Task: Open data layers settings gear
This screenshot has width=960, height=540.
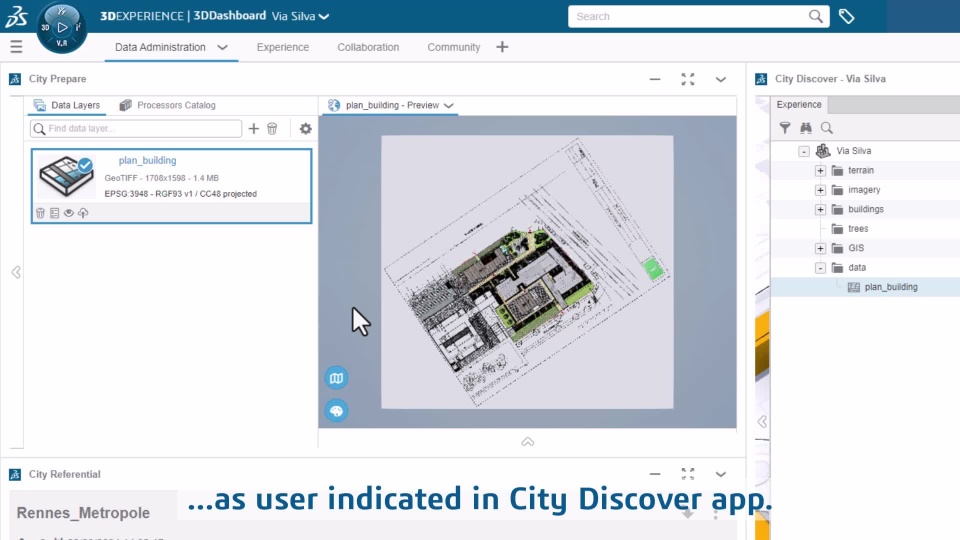Action: coord(306,129)
